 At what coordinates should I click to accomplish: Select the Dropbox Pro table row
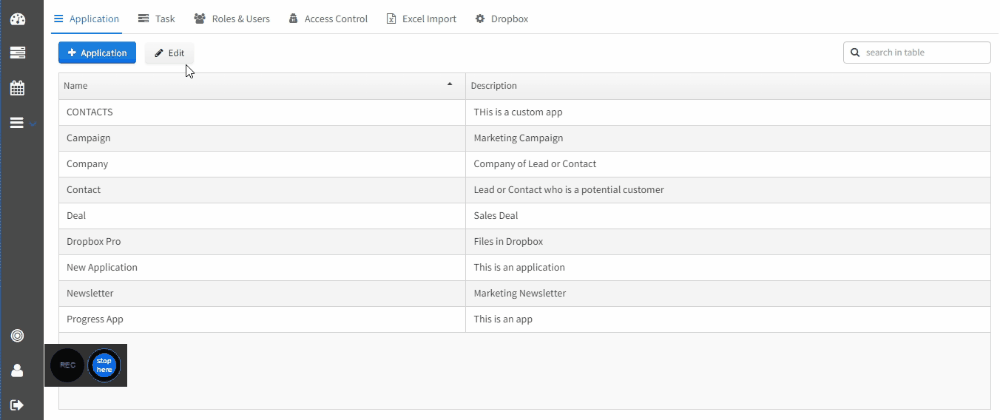tap(524, 242)
